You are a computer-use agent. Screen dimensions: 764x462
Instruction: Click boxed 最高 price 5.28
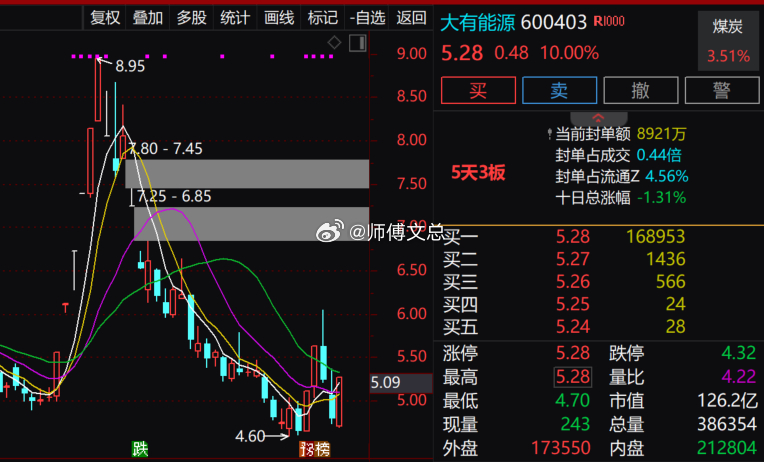point(573,377)
